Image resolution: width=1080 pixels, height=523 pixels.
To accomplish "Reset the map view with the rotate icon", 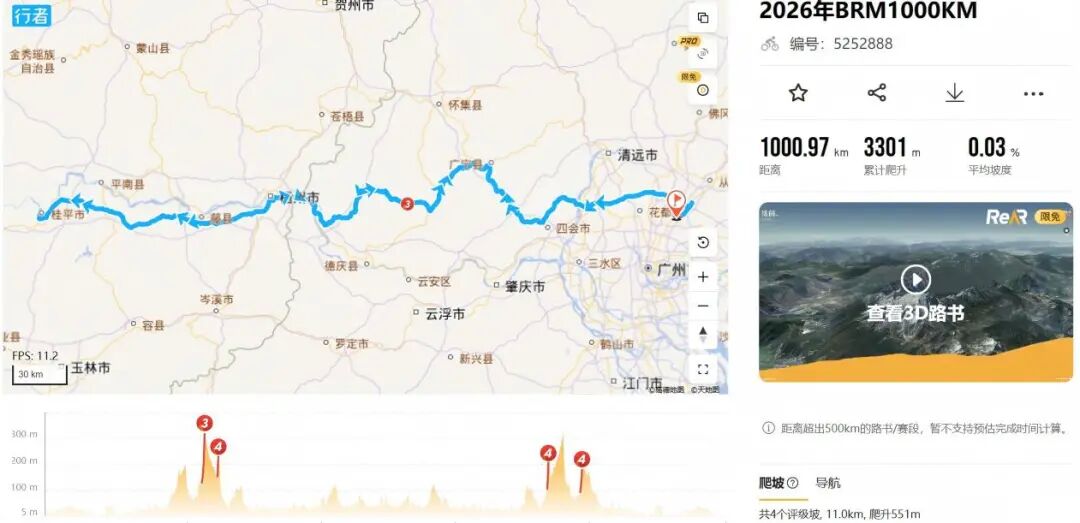I will (x=703, y=242).
